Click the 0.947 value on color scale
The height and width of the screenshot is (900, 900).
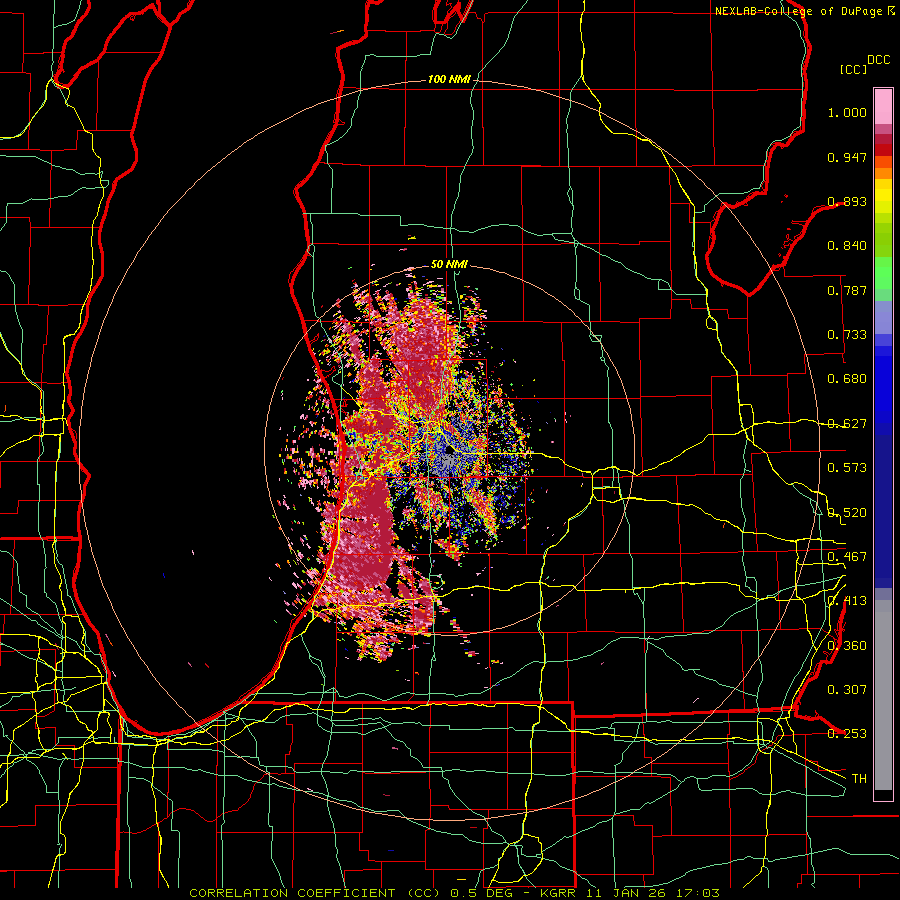coord(847,157)
